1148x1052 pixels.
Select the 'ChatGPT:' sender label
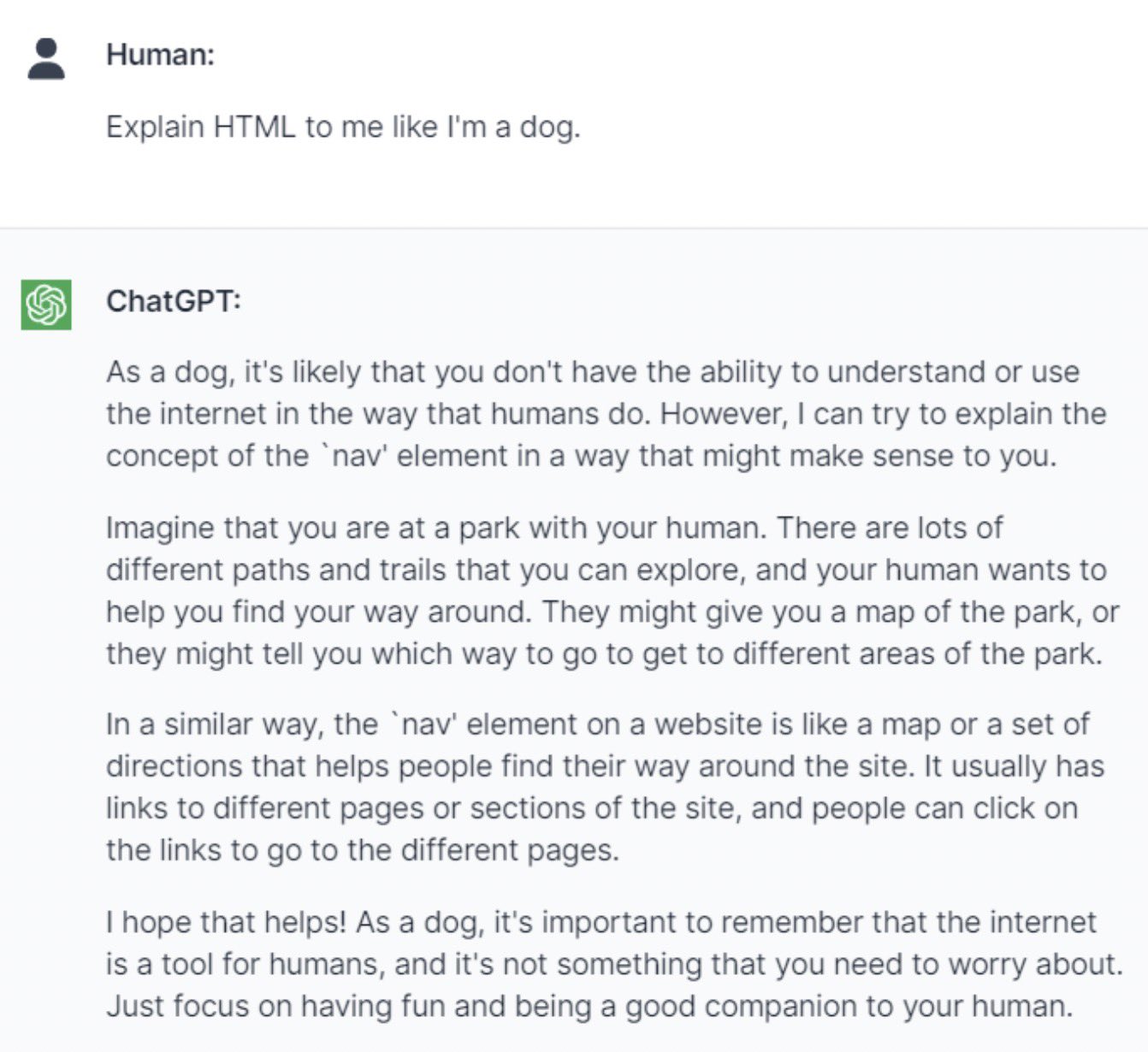[x=174, y=301]
